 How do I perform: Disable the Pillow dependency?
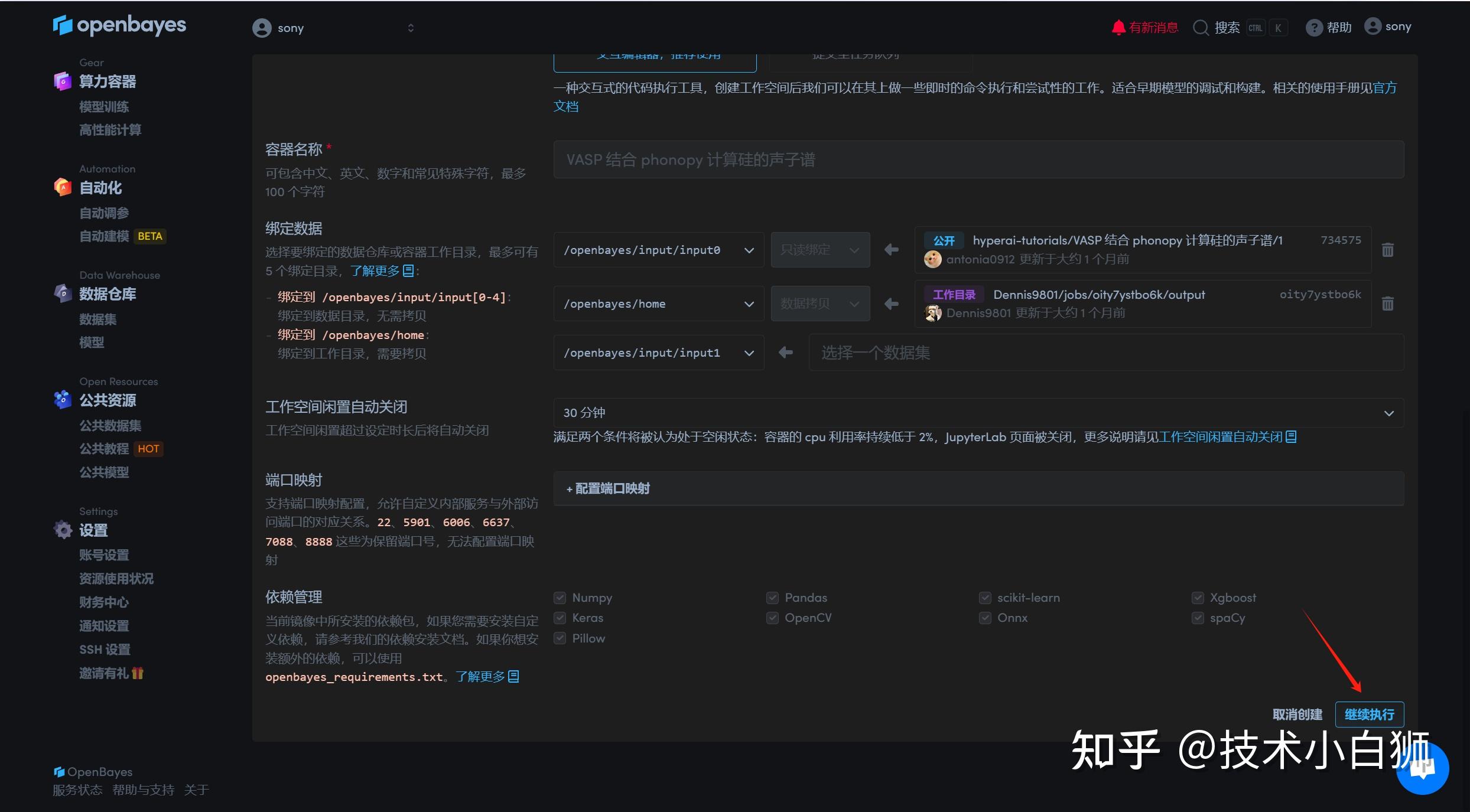click(560, 638)
